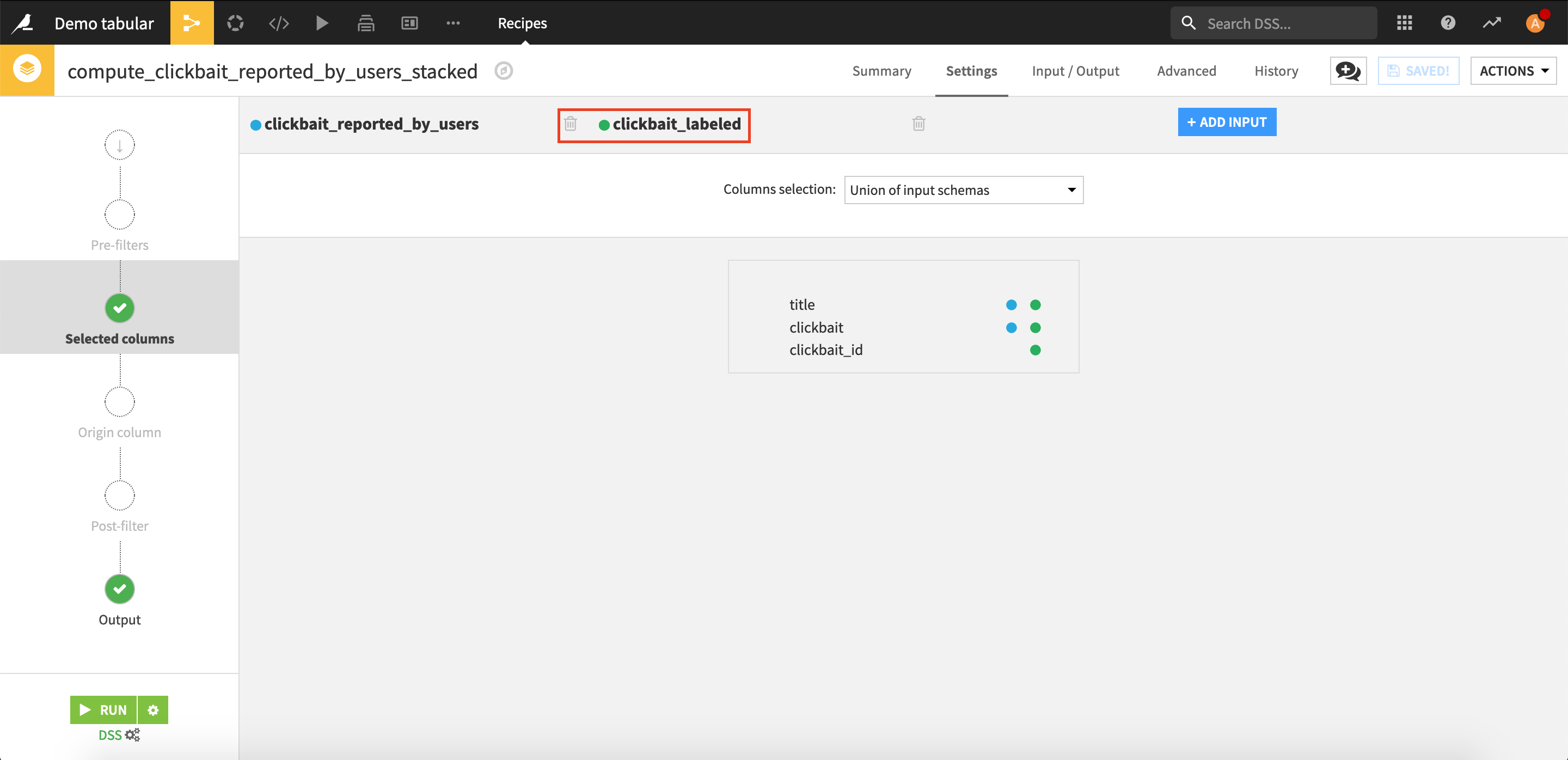This screenshot has height=760, width=1568.
Task: Open the dashboards icon in top bar
Action: pos(409,23)
